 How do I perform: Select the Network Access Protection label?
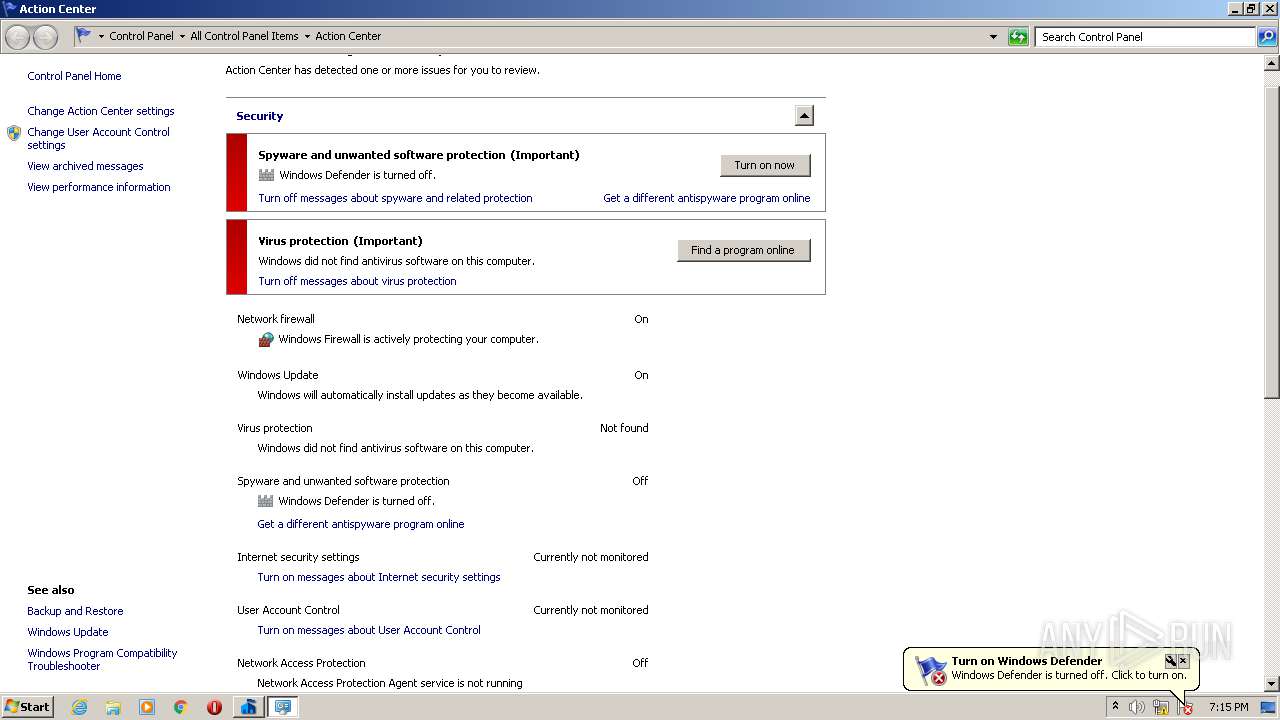[x=301, y=663]
